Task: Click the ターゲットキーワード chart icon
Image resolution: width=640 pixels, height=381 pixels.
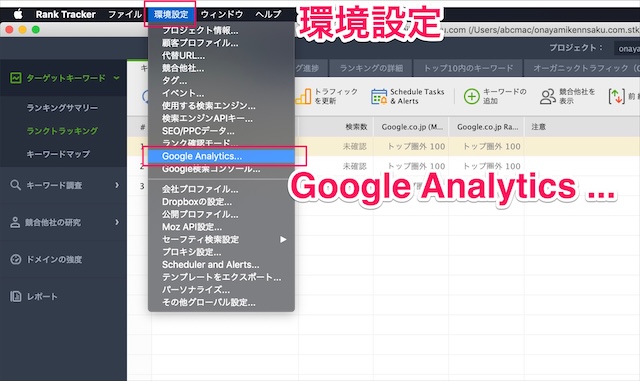Action: coord(16,78)
